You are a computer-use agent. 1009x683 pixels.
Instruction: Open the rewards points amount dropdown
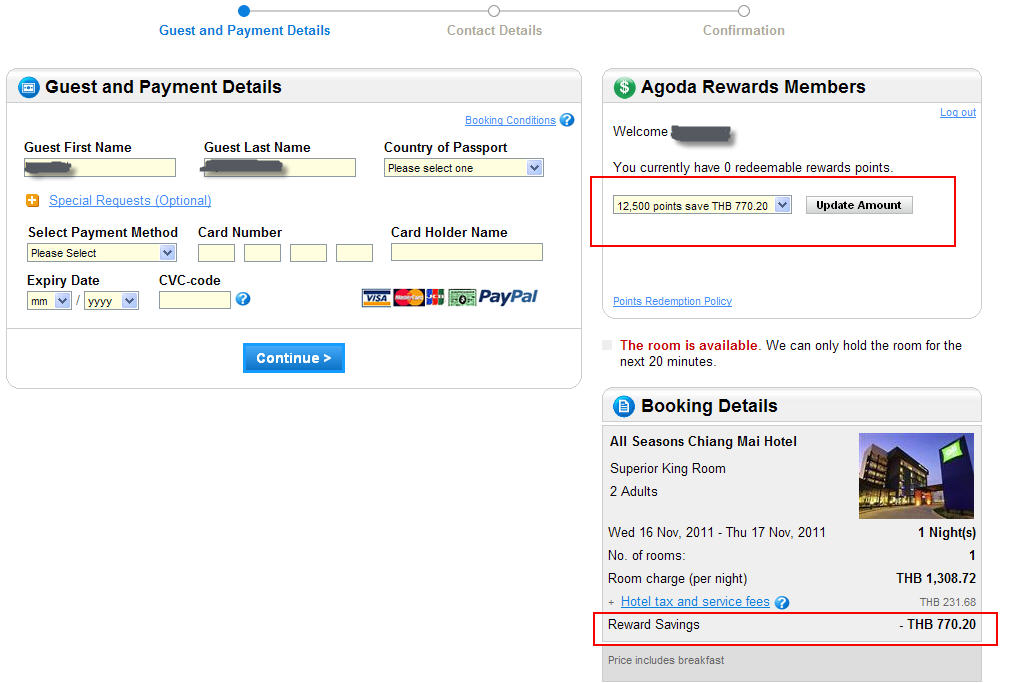(701, 205)
